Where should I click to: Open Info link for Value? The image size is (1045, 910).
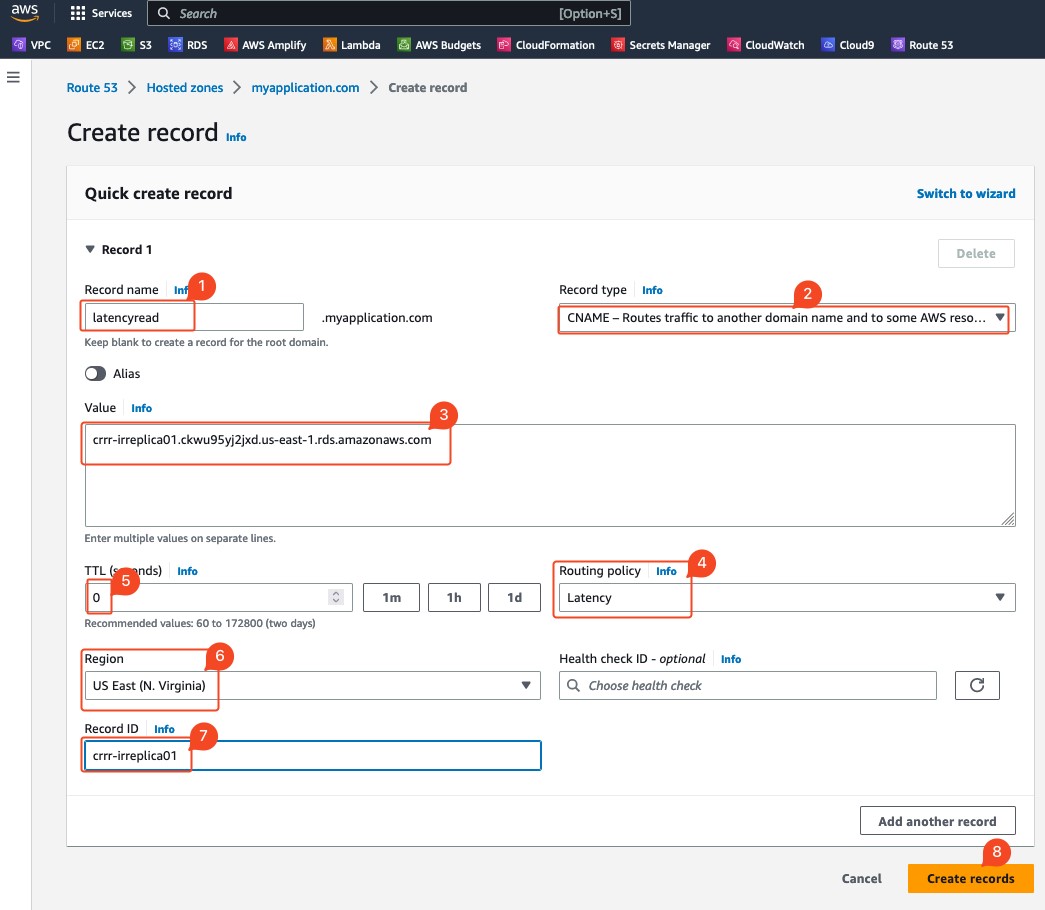141,408
